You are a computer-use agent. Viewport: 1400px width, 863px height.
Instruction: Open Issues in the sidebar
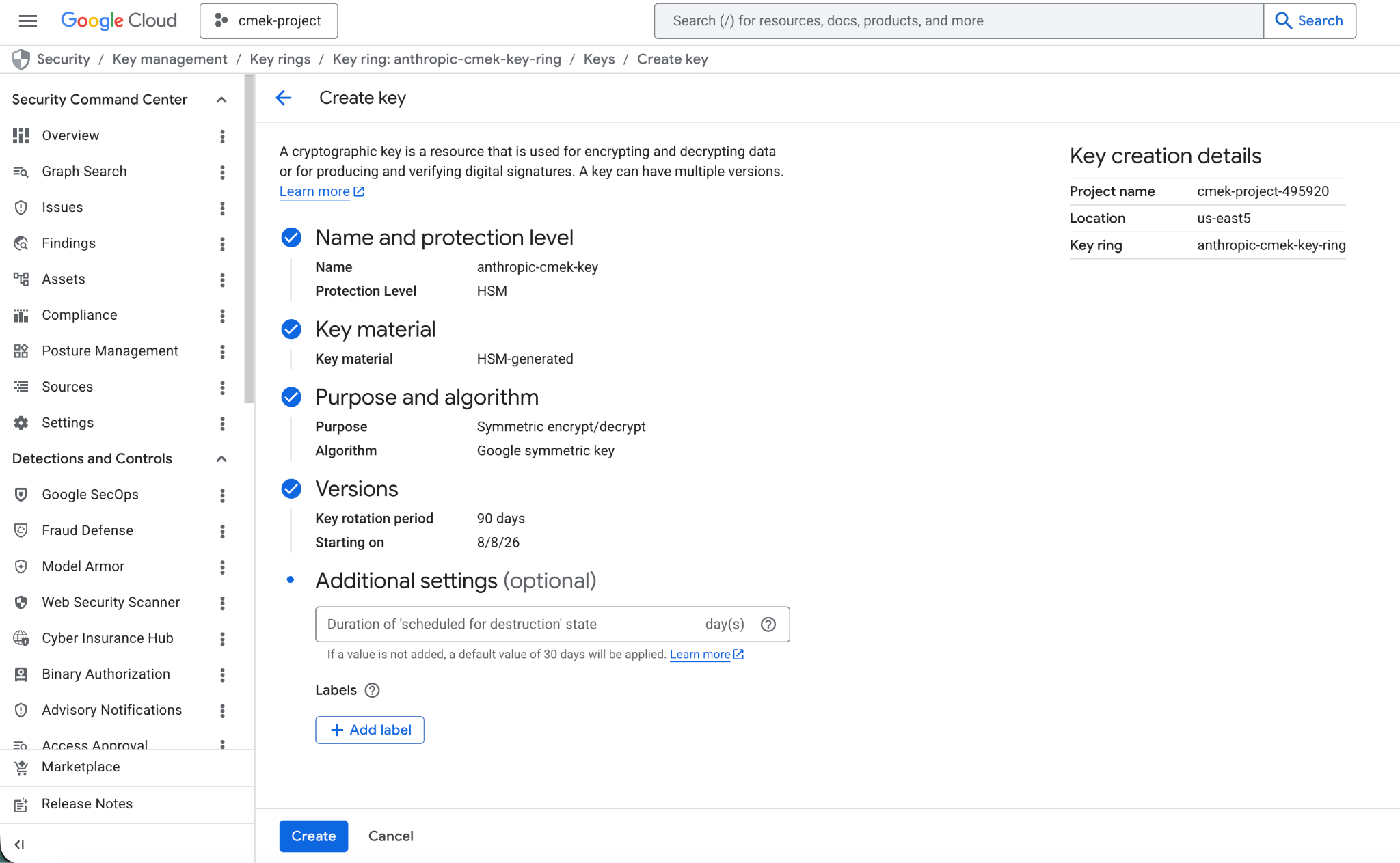point(62,207)
